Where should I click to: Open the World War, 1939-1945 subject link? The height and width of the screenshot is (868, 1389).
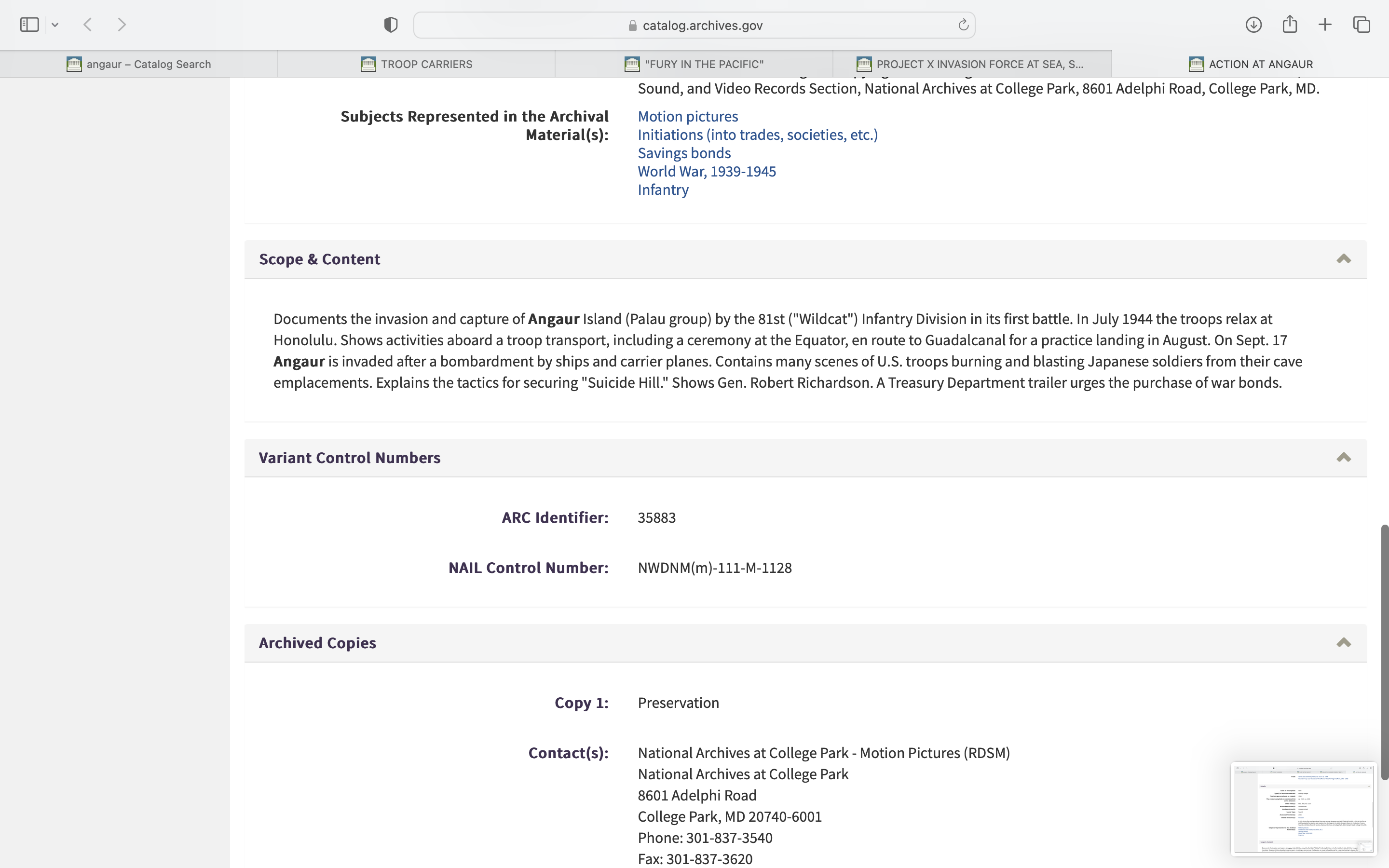(707, 171)
